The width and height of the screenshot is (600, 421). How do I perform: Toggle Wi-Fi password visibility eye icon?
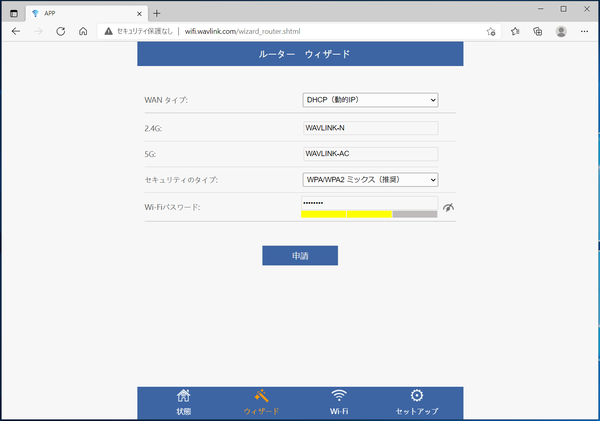(x=448, y=207)
